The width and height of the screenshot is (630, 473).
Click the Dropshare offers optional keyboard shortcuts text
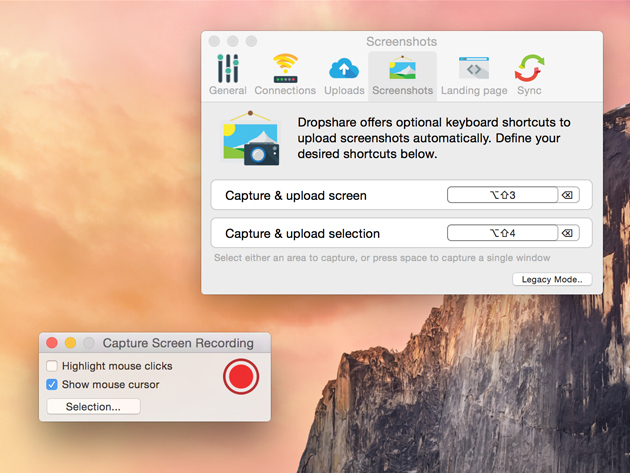point(434,138)
